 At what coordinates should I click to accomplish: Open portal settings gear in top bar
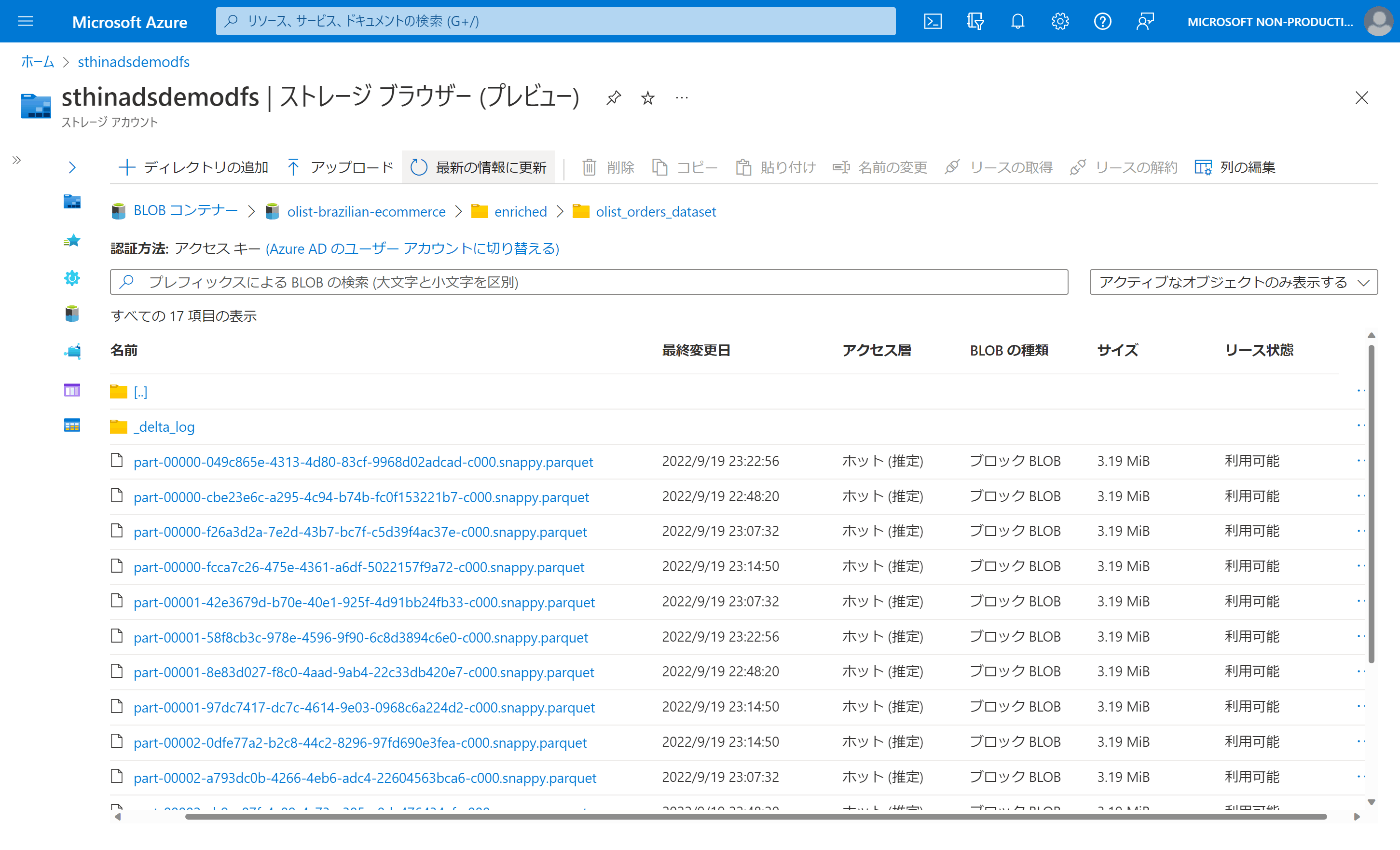coord(1061,21)
